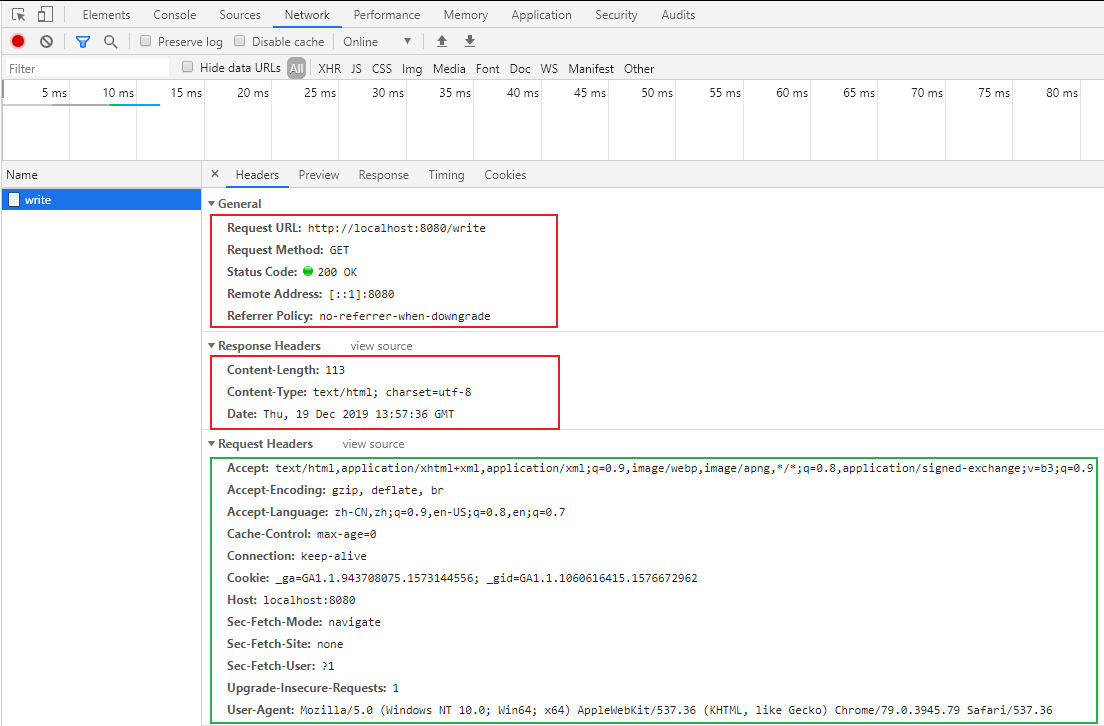Filter requests by Manifest
This screenshot has height=726, width=1104.
click(x=591, y=68)
